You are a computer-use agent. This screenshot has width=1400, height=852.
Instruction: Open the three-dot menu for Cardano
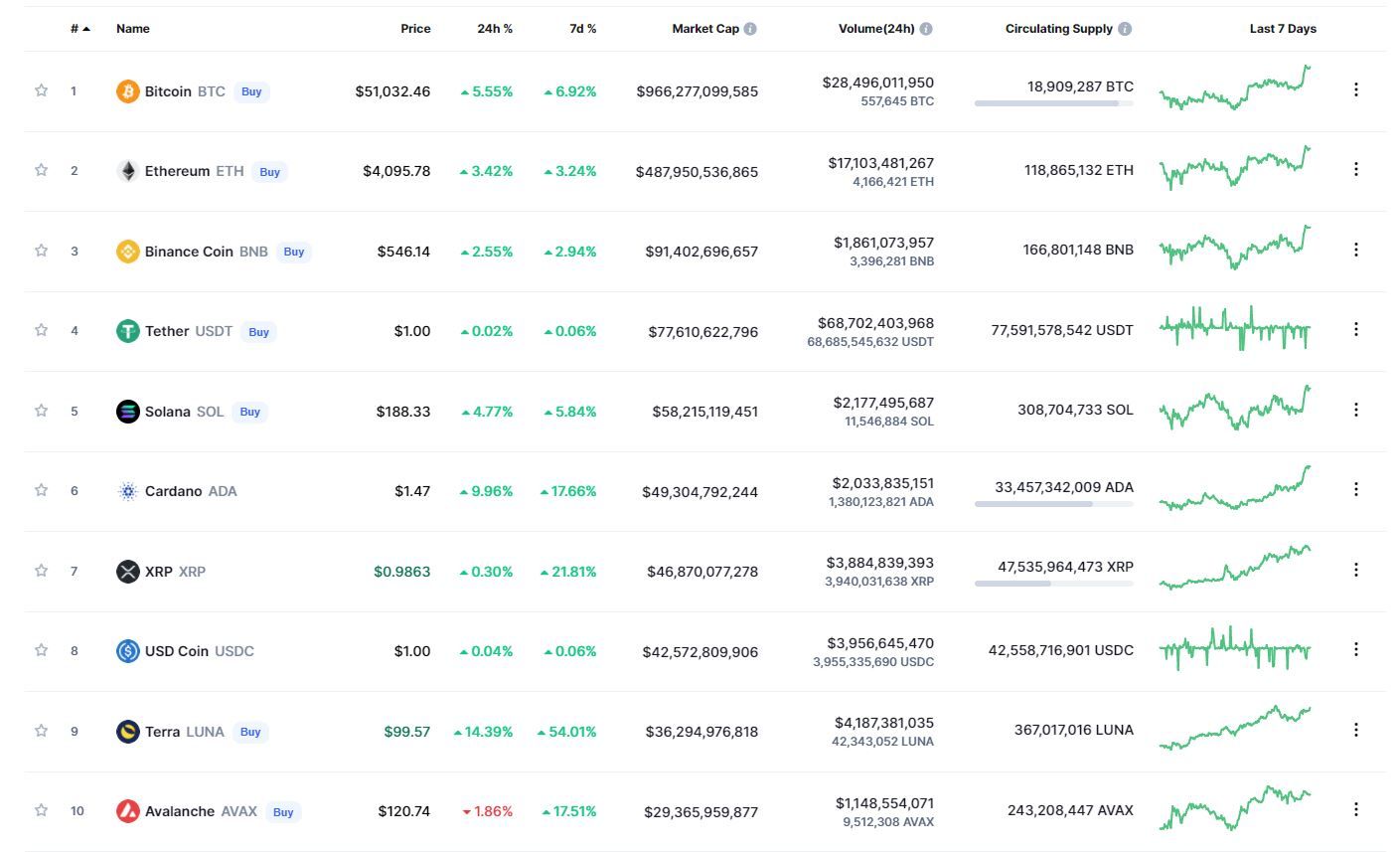coord(1356,489)
